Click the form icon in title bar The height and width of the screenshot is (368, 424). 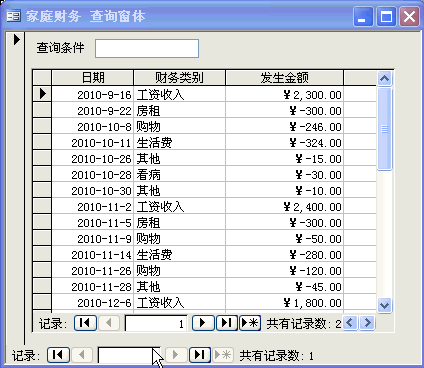pyautogui.click(x=14, y=16)
